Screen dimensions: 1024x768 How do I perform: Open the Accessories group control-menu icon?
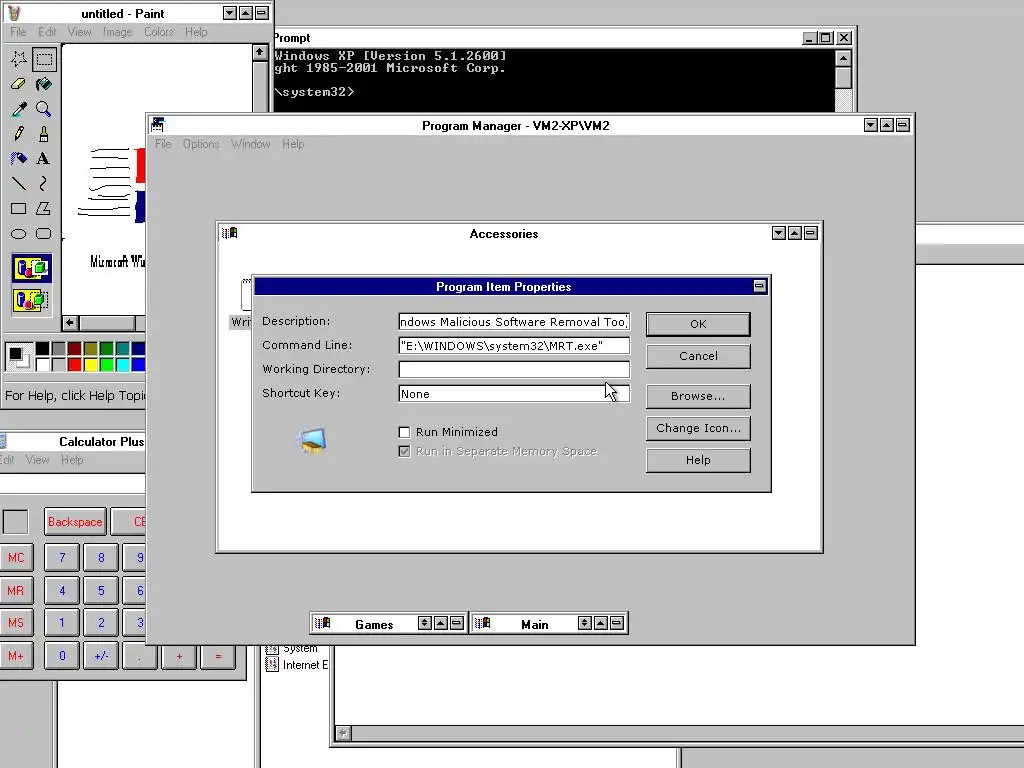pyautogui.click(x=229, y=233)
